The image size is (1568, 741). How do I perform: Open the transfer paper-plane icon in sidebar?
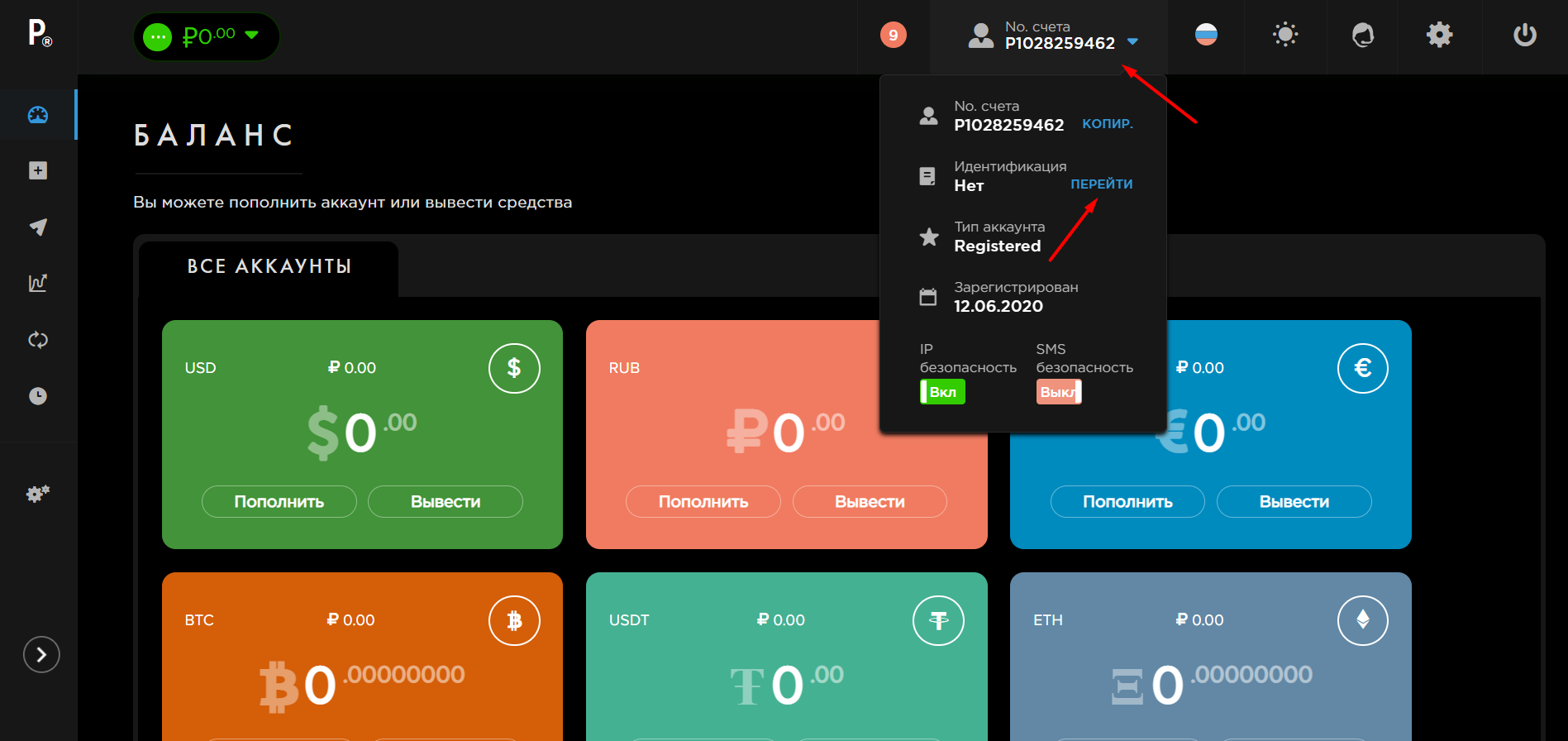pyautogui.click(x=38, y=227)
